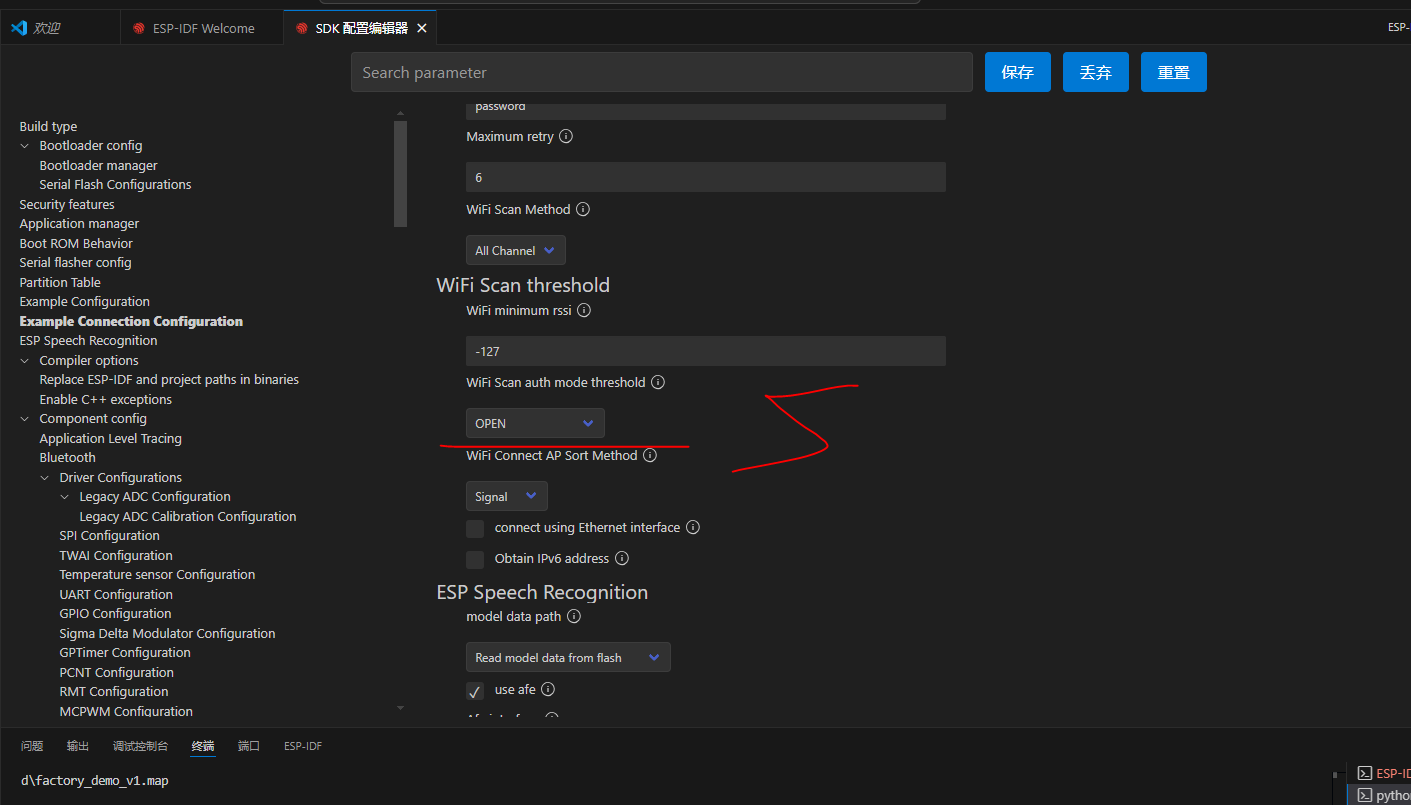This screenshot has height=805, width=1411.
Task: Click info icon next to Maximum retry
Action: (x=566, y=137)
